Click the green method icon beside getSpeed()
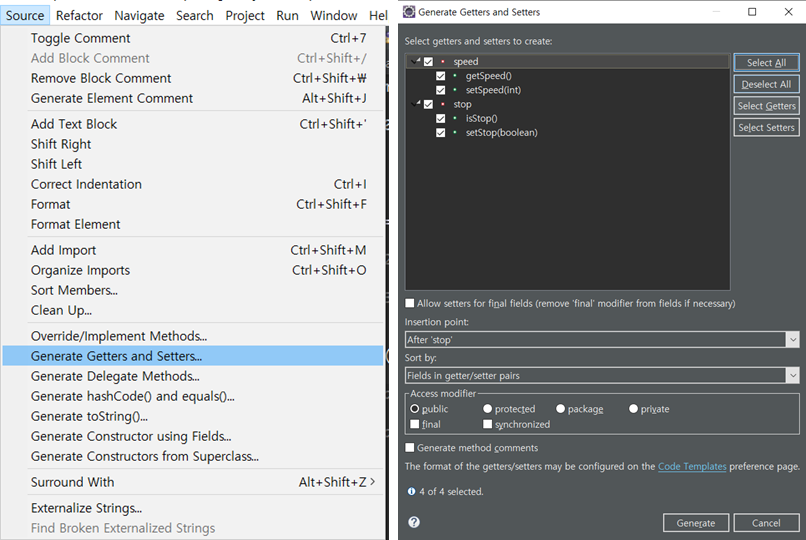 [x=455, y=76]
